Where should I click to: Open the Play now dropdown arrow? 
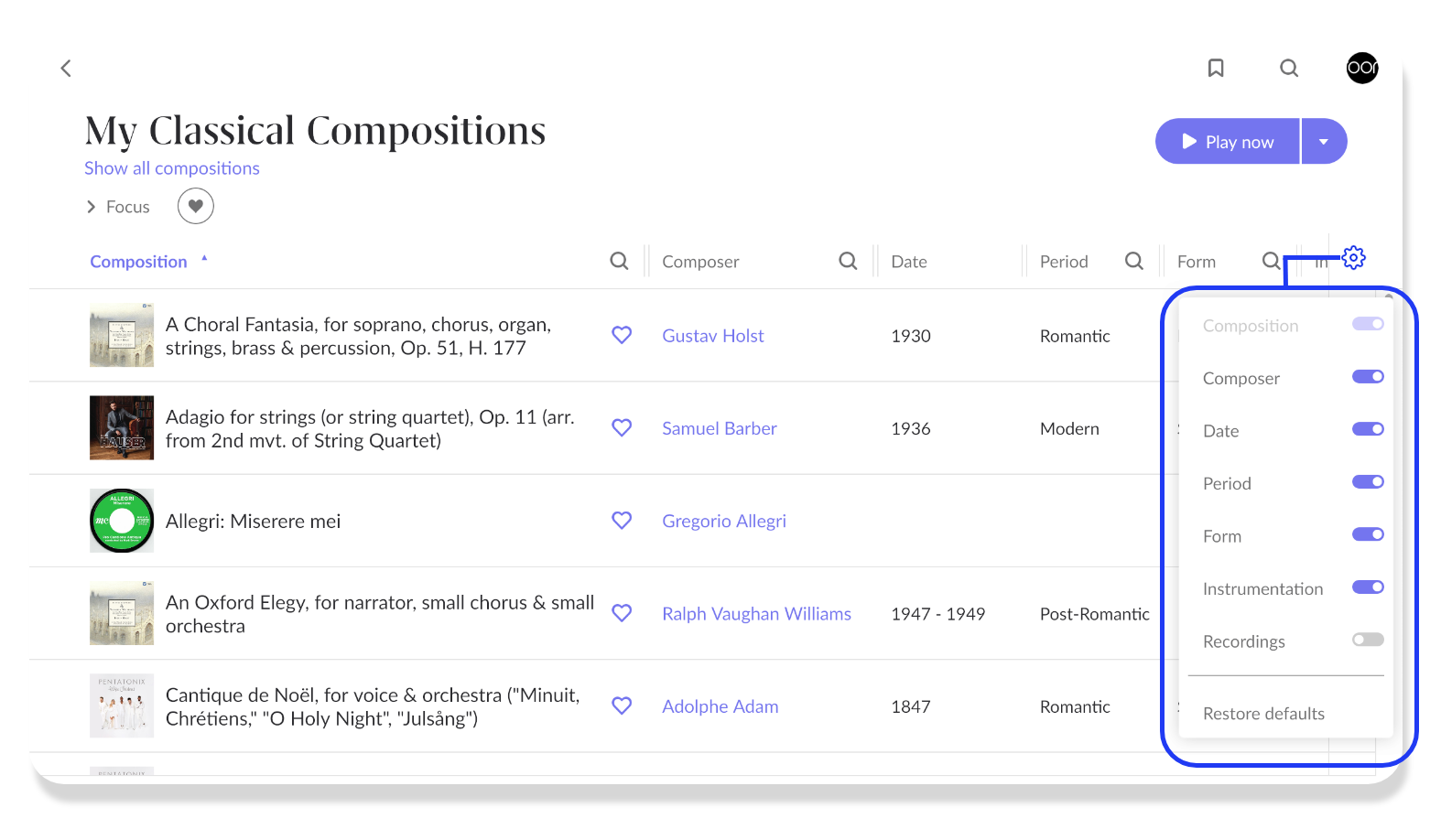click(1324, 141)
